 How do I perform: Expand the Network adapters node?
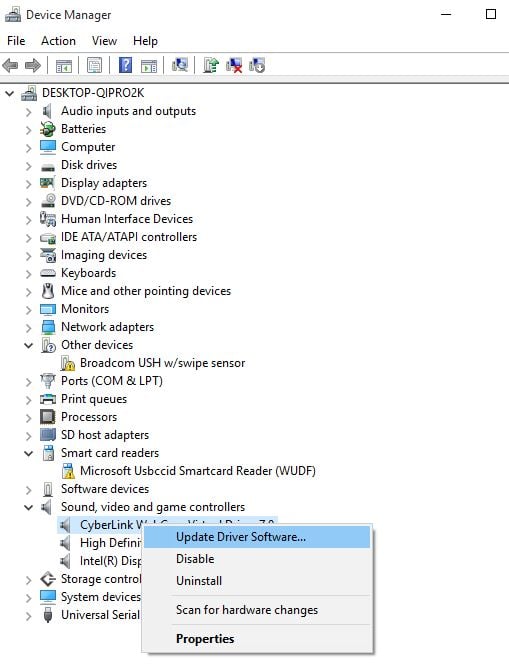[28, 327]
